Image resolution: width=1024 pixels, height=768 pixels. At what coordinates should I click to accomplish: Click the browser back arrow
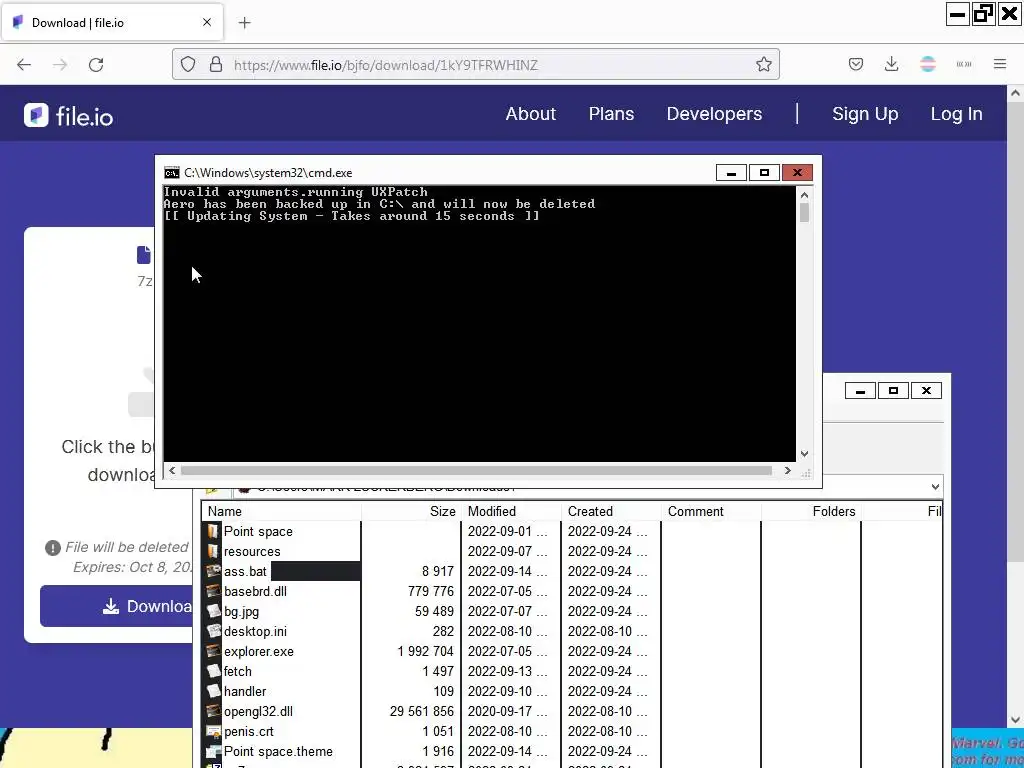tap(24, 65)
